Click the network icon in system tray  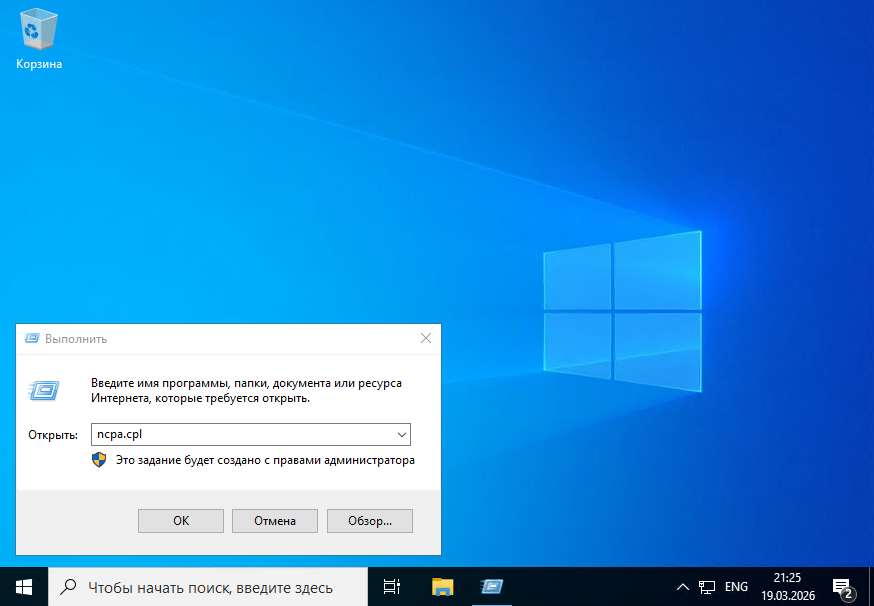708,587
